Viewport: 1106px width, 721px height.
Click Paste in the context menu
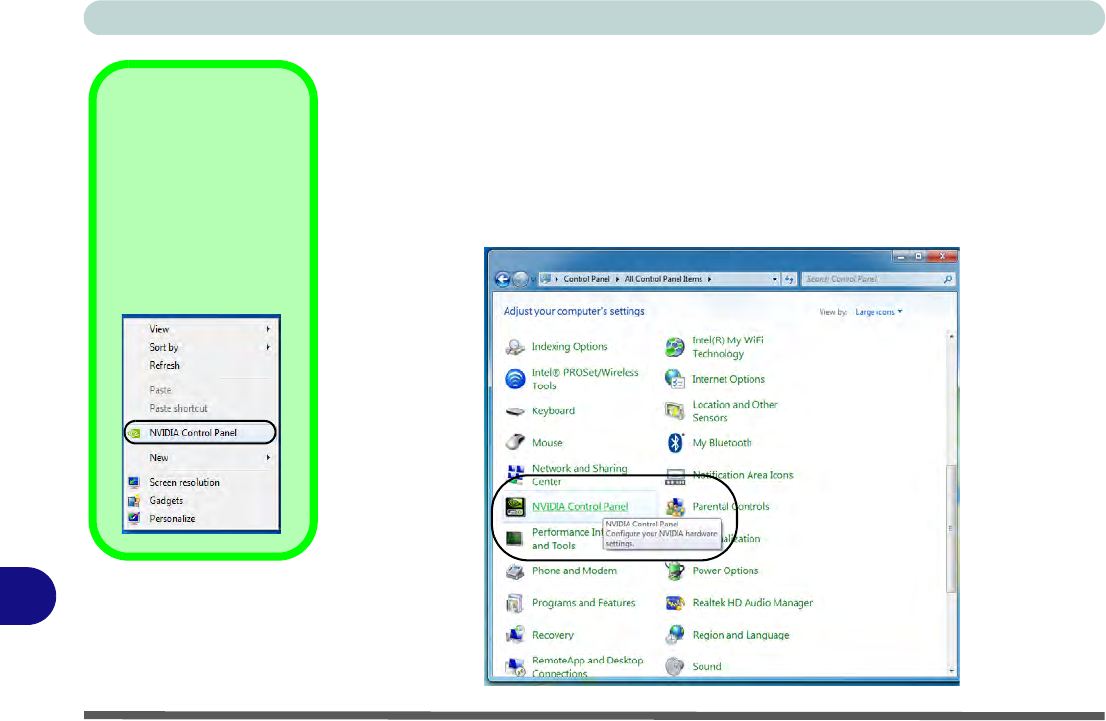click(202, 390)
